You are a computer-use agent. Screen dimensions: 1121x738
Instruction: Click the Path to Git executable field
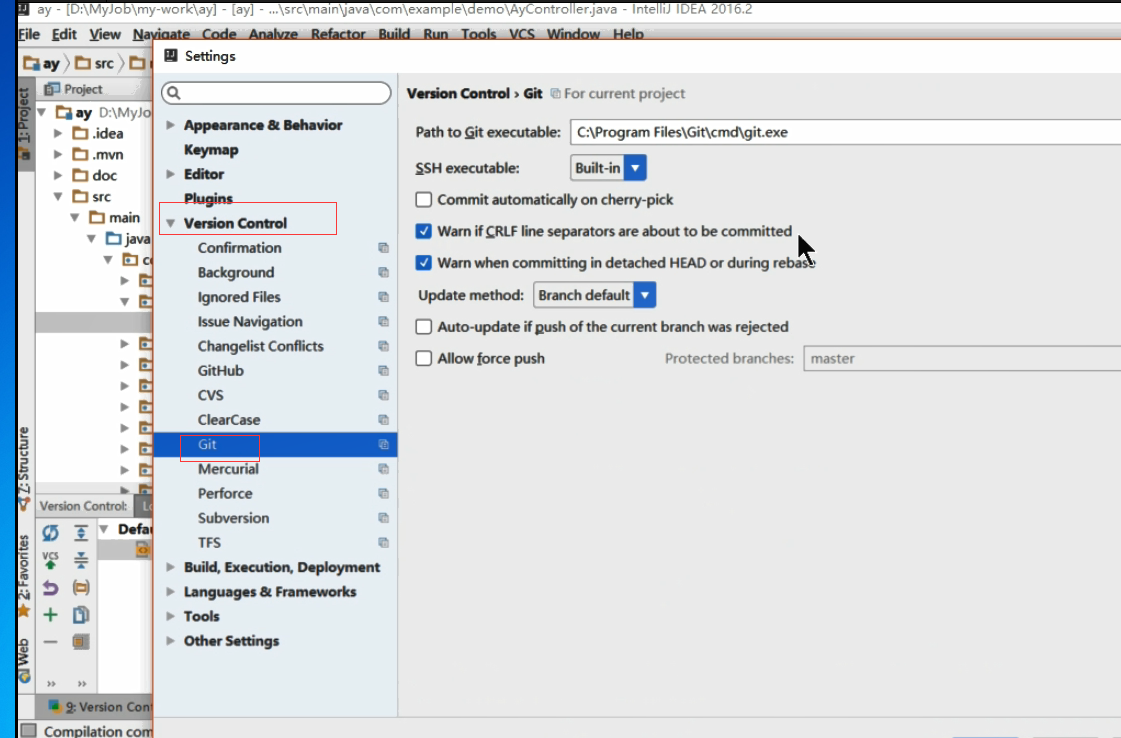tap(845, 132)
